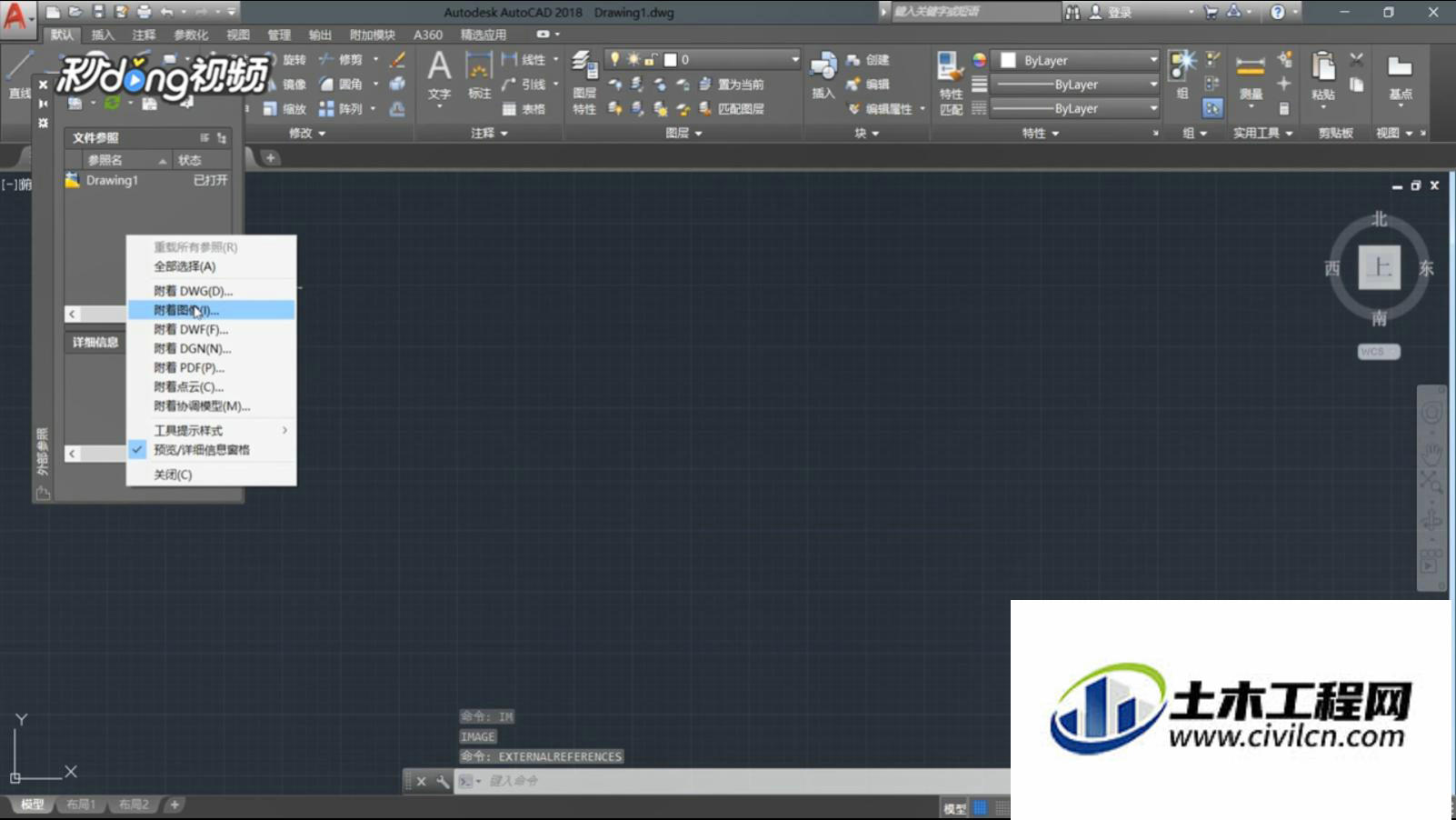Switch to the Insert (插入) ribbon tab
Image resolution: width=1456 pixels, height=820 pixels.
click(x=103, y=35)
